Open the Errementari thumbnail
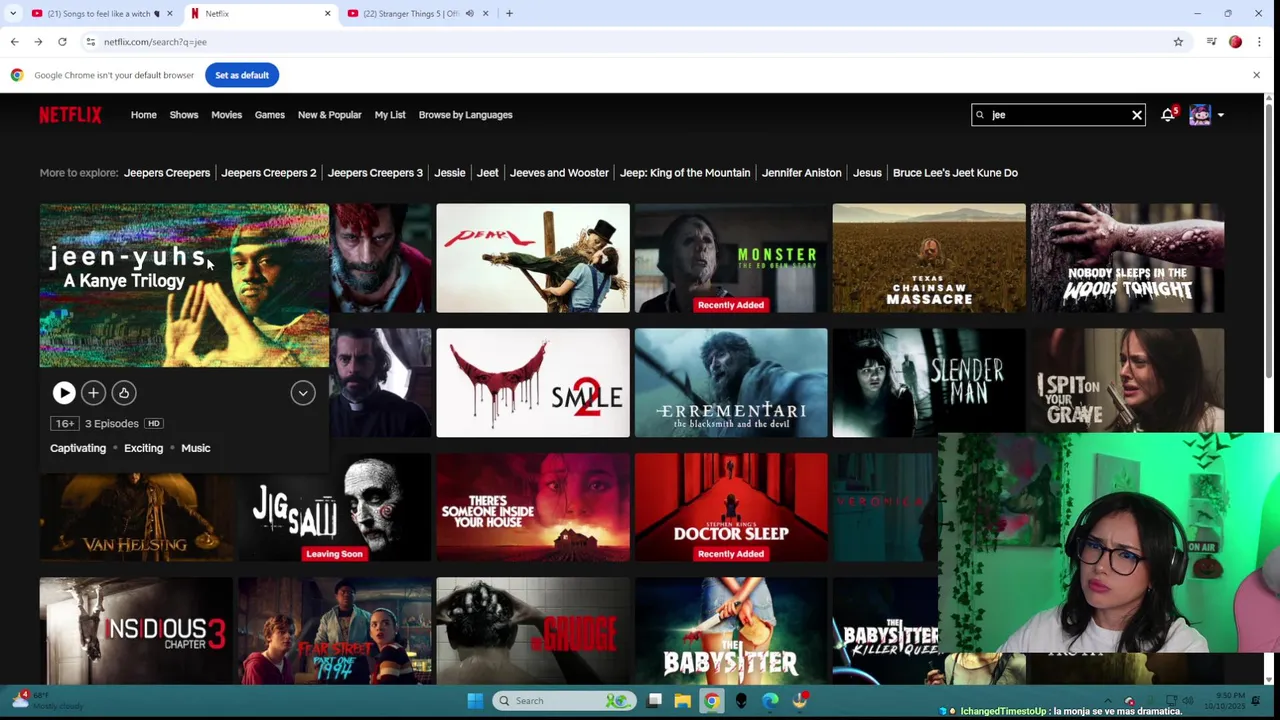This screenshot has height=720, width=1280. [731, 383]
